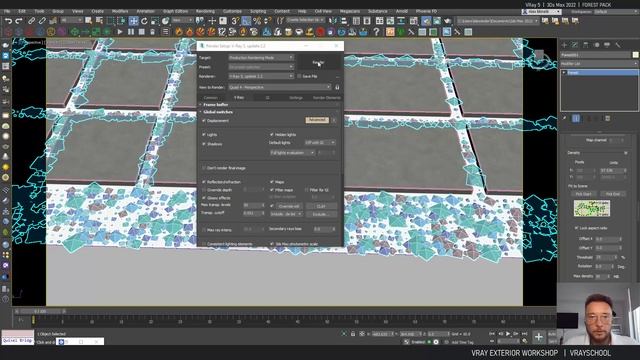Click the Quixel Bridge button at bottom left
The image size is (640, 360).
click(x=18, y=340)
